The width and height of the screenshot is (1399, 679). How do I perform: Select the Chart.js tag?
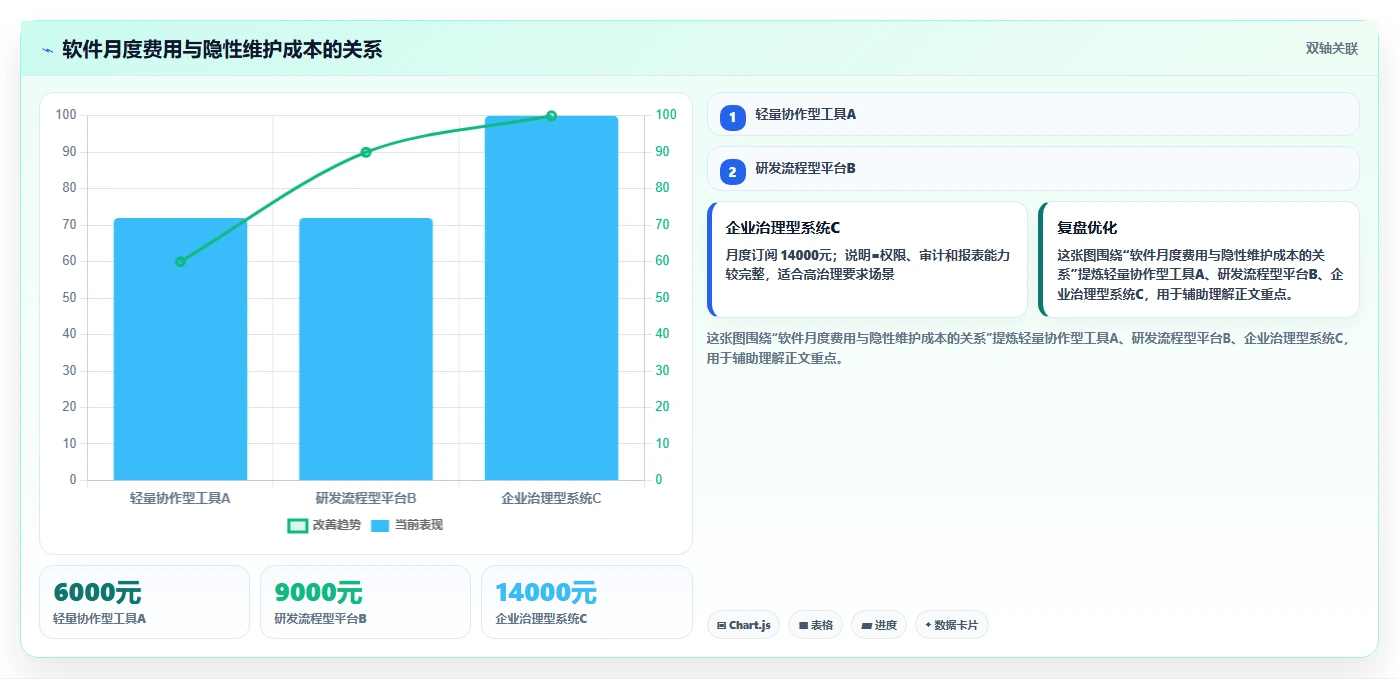(743, 625)
